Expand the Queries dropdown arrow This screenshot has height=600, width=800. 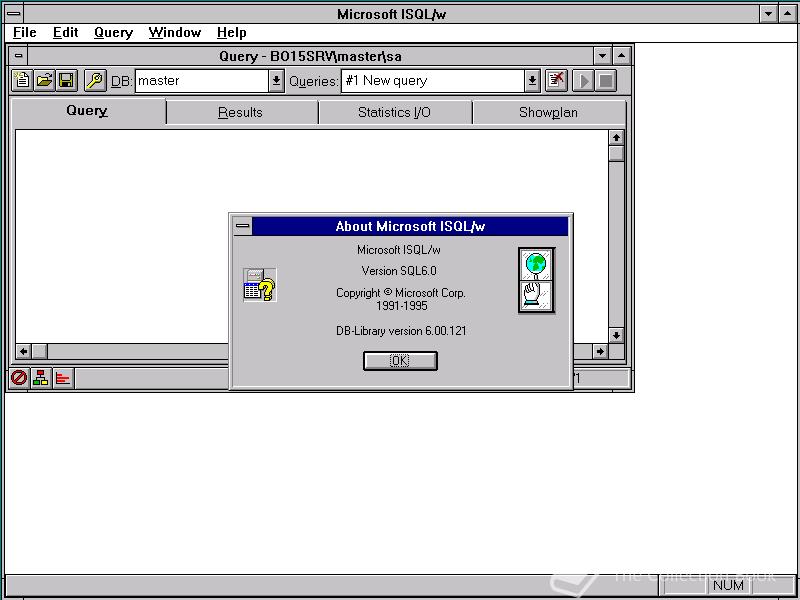532,81
